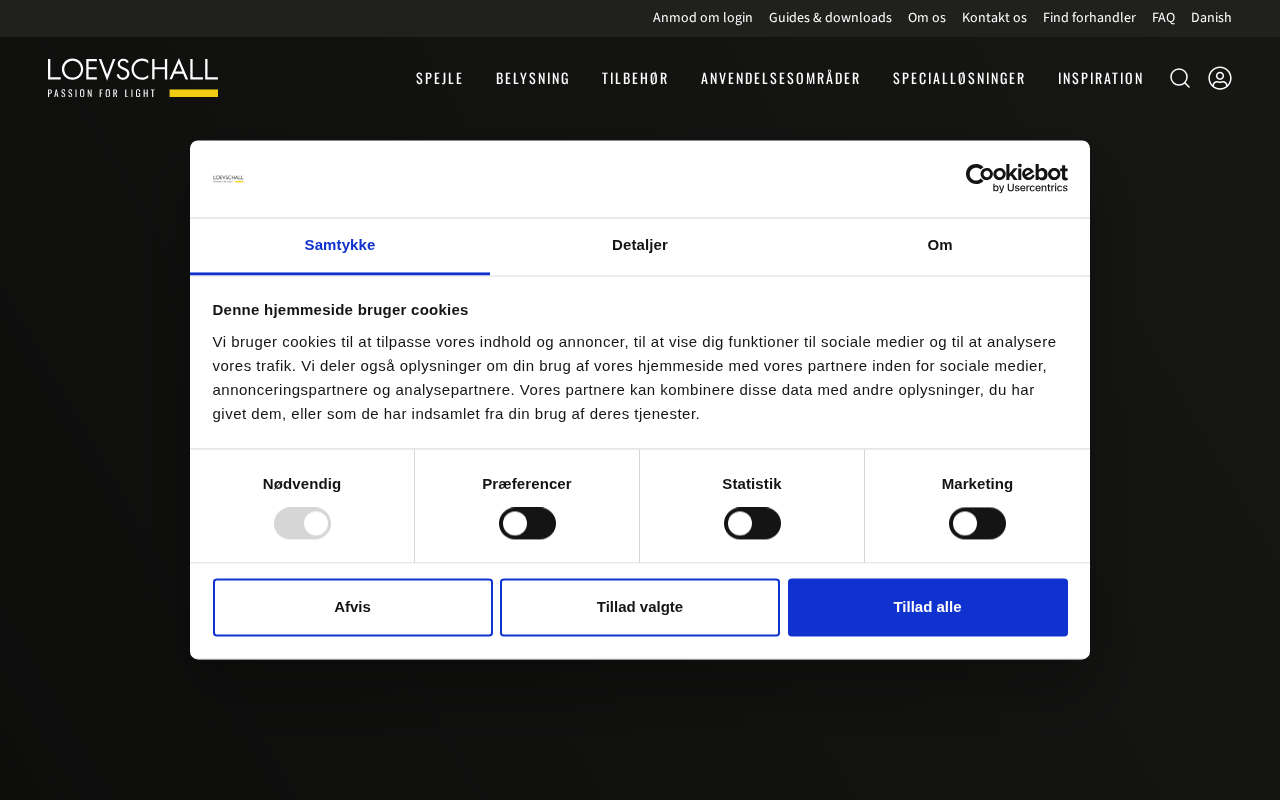Image resolution: width=1280 pixels, height=800 pixels.
Task: Open Guides & downloads link
Action: click(830, 17)
